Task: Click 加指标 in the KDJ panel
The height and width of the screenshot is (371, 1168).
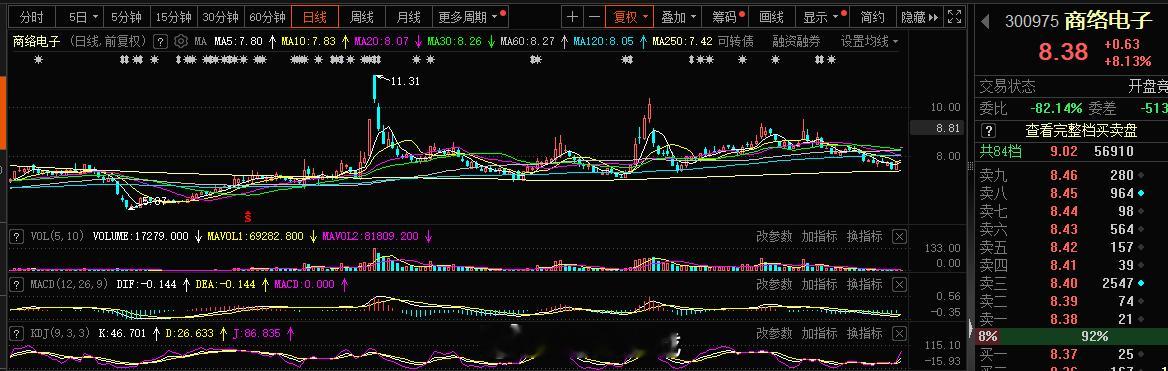Action: tap(819, 333)
